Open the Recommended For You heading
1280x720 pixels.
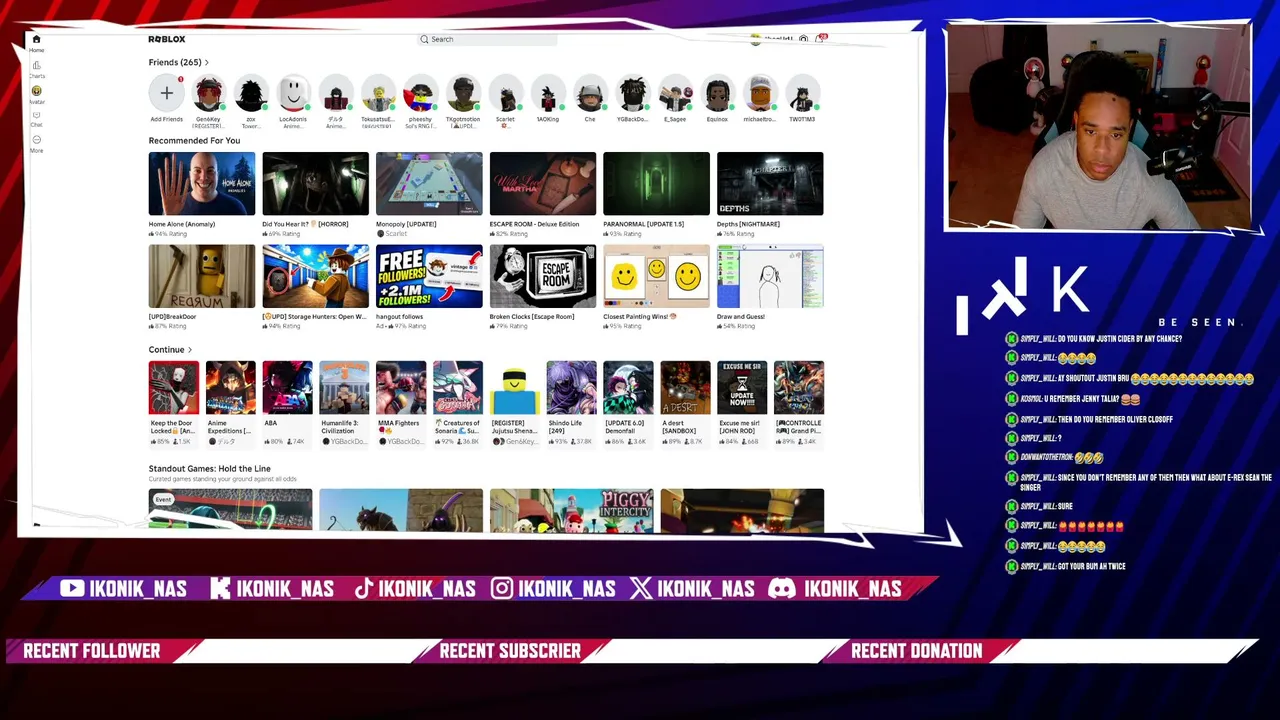tap(194, 141)
